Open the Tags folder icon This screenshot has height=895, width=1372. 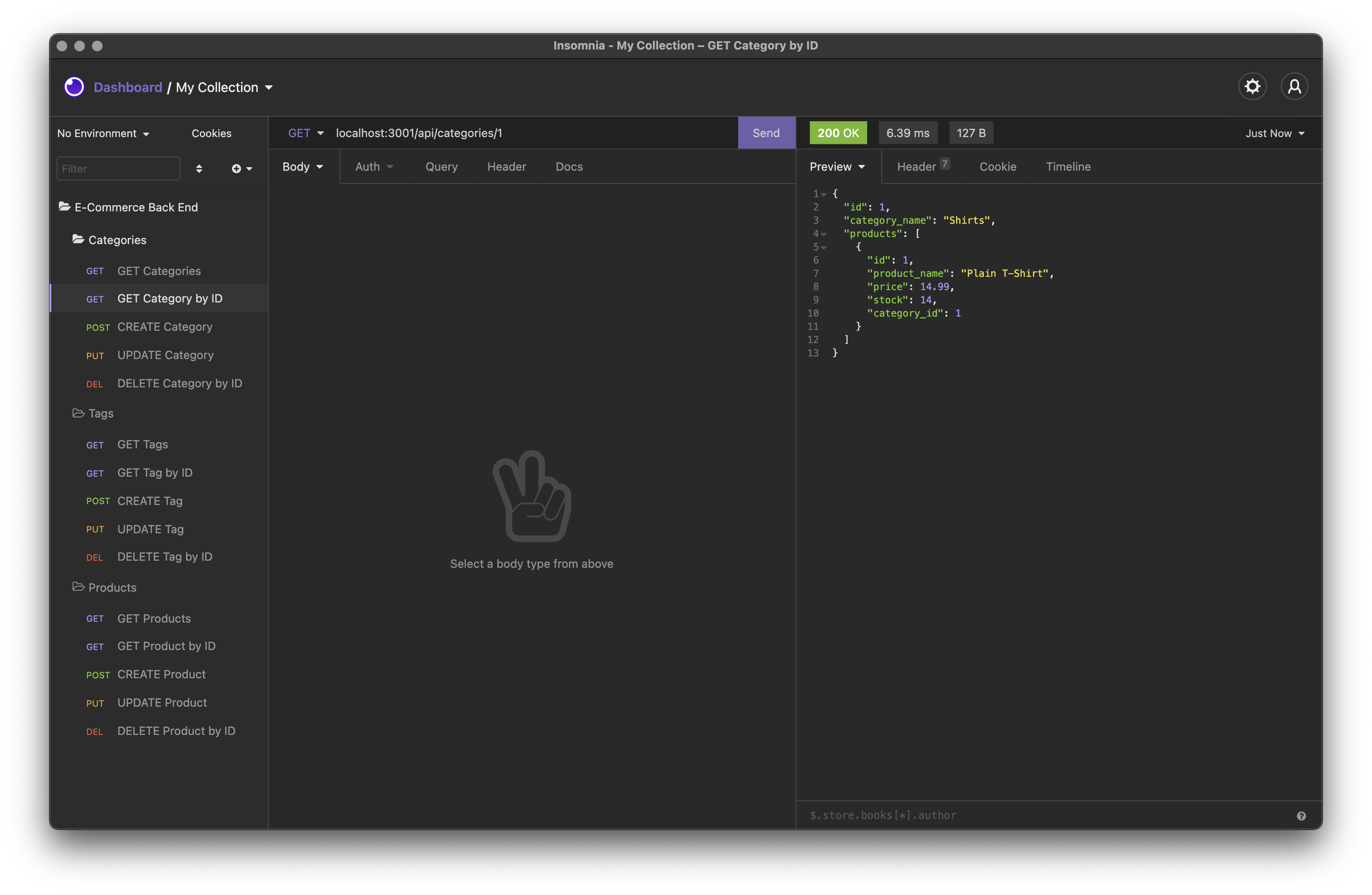tap(78, 413)
